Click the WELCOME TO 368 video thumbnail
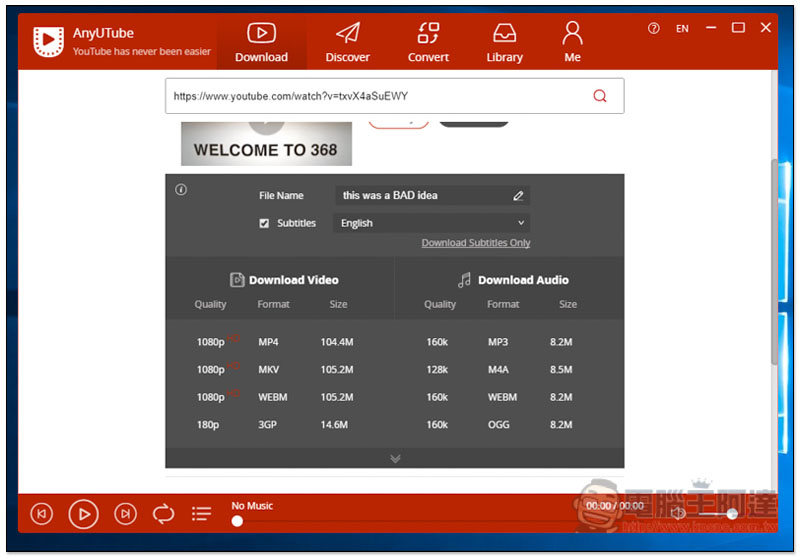 point(266,144)
